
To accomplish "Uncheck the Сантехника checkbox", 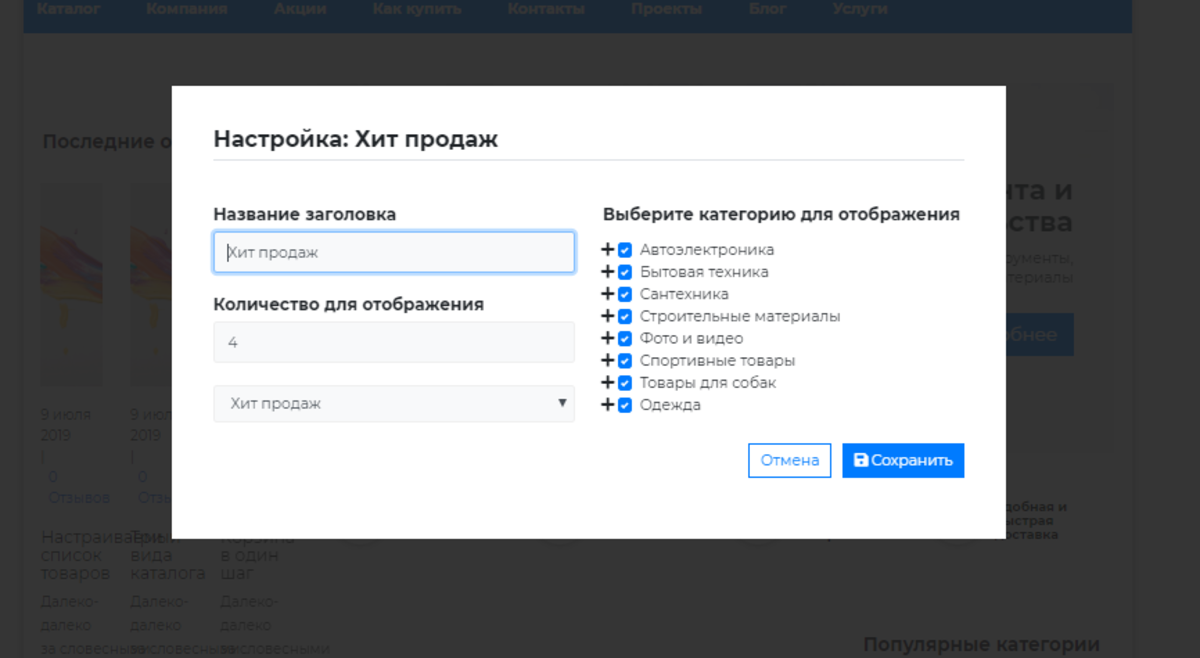I will 625,294.
